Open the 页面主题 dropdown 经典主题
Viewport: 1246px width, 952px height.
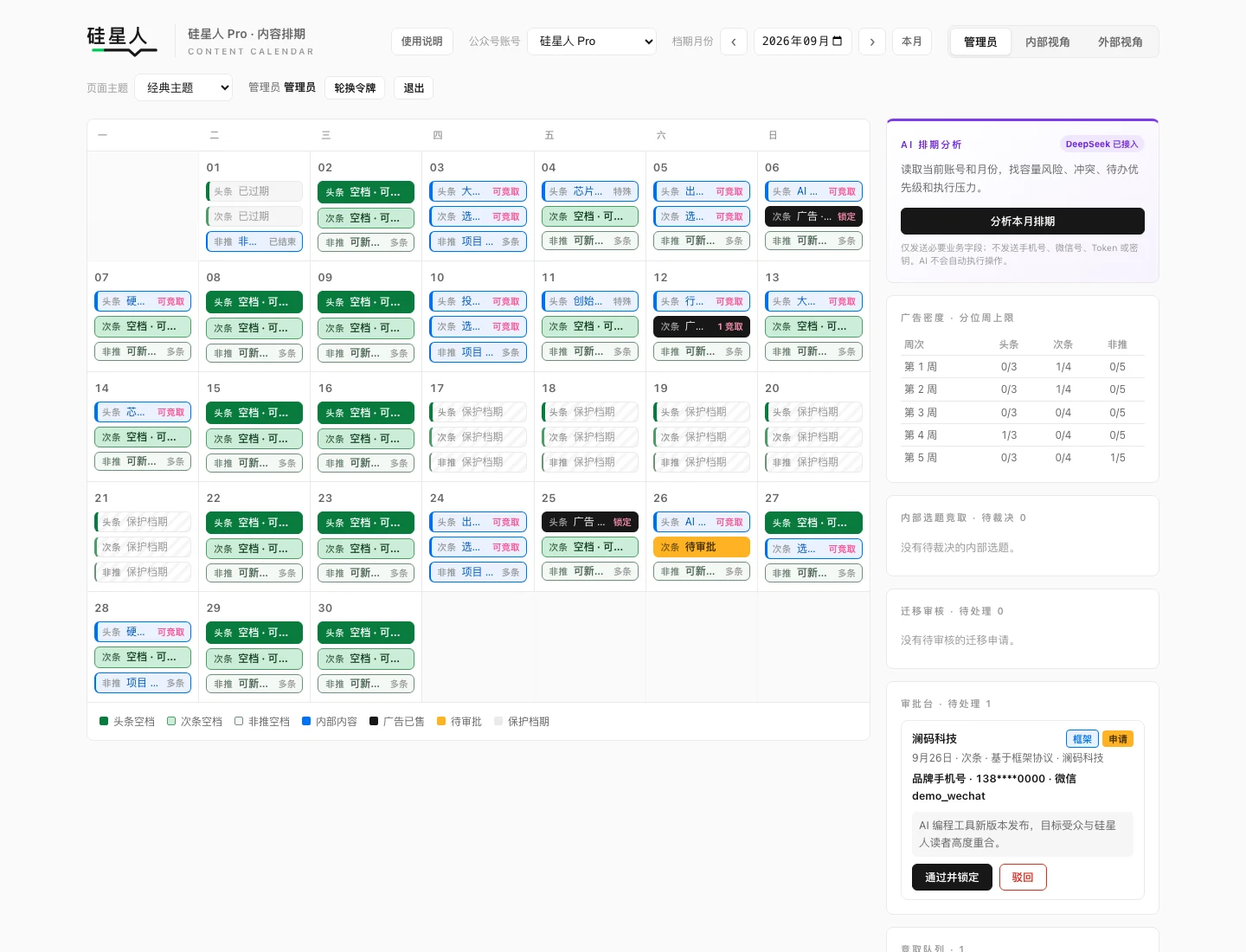click(183, 87)
